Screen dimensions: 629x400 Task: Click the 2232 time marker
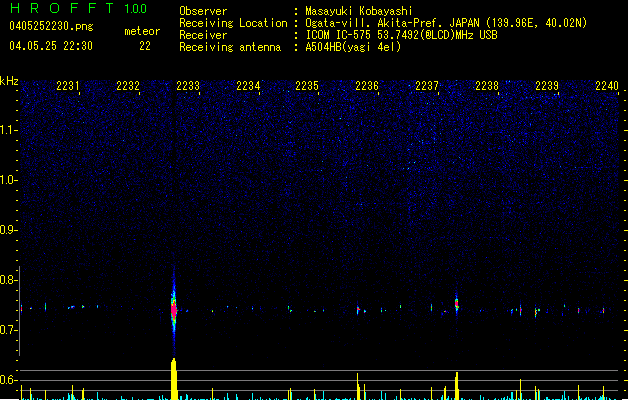point(128,86)
